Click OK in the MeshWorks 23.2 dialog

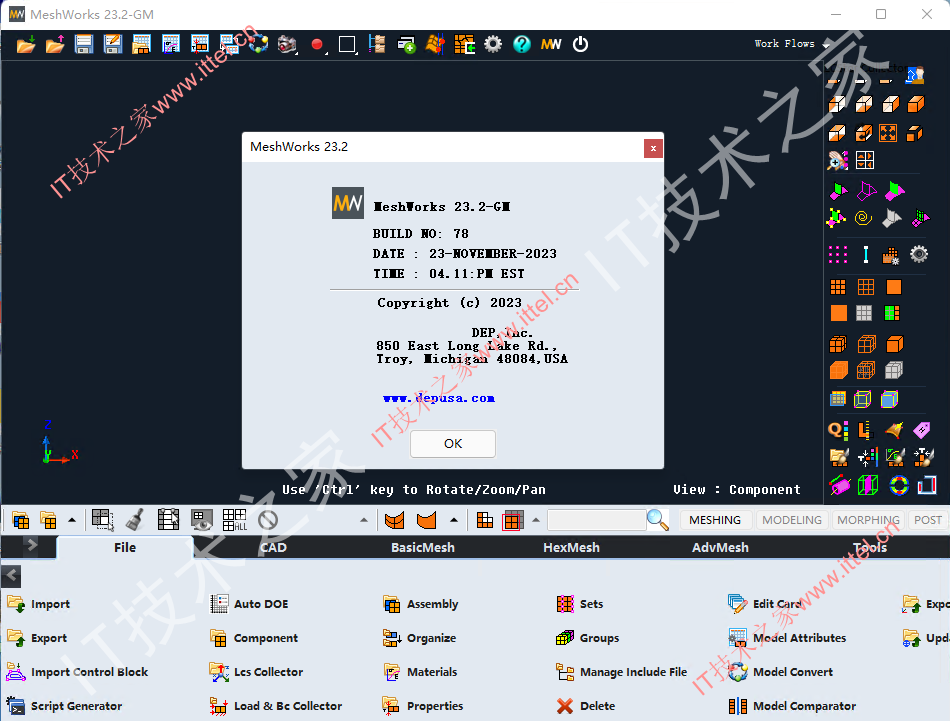pyautogui.click(x=453, y=444)
